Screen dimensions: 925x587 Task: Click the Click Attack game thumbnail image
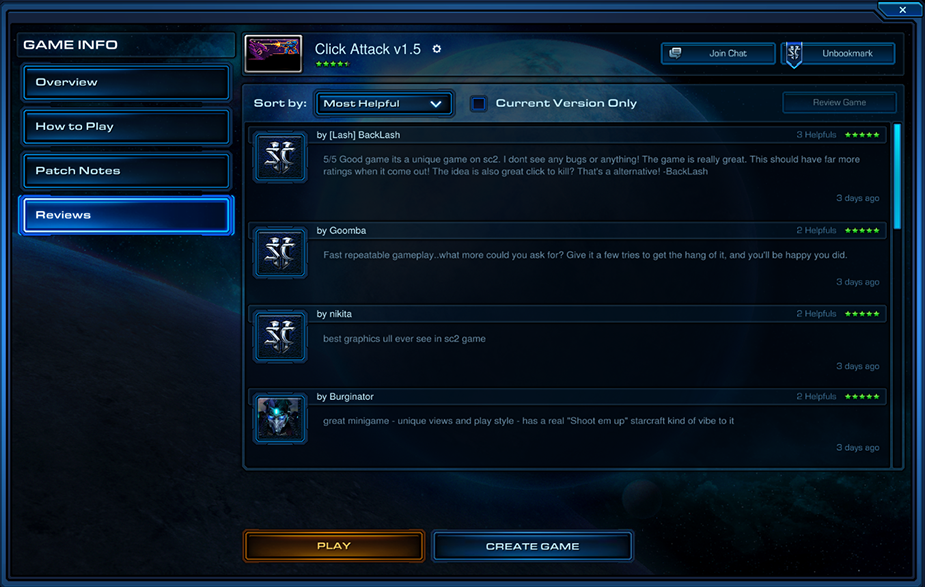pos(273,54)
